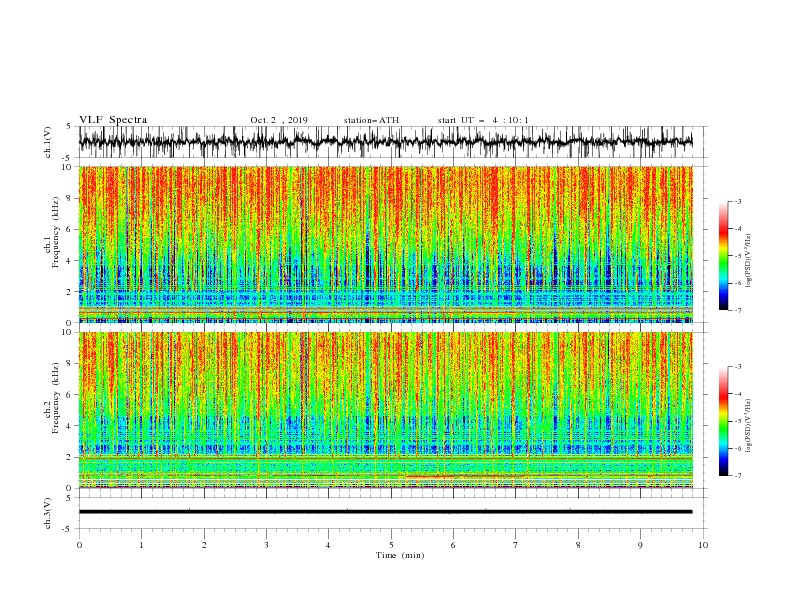
Task: Click the "ch.1(V)" waveform axis label
Action: click(x=48, y=142)
